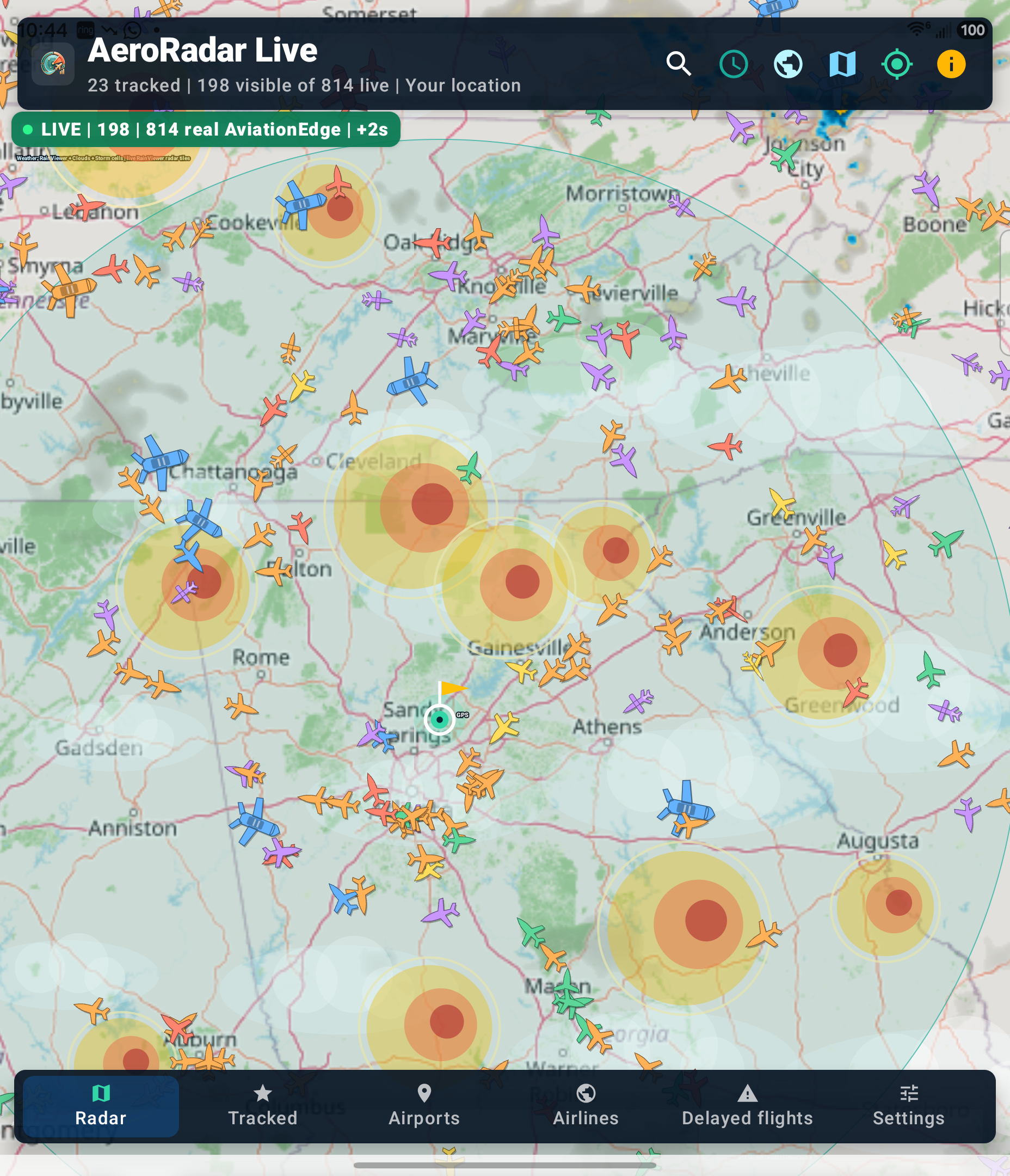
Task: Tap the green LIVE status badge
Action: pos(206,130)
